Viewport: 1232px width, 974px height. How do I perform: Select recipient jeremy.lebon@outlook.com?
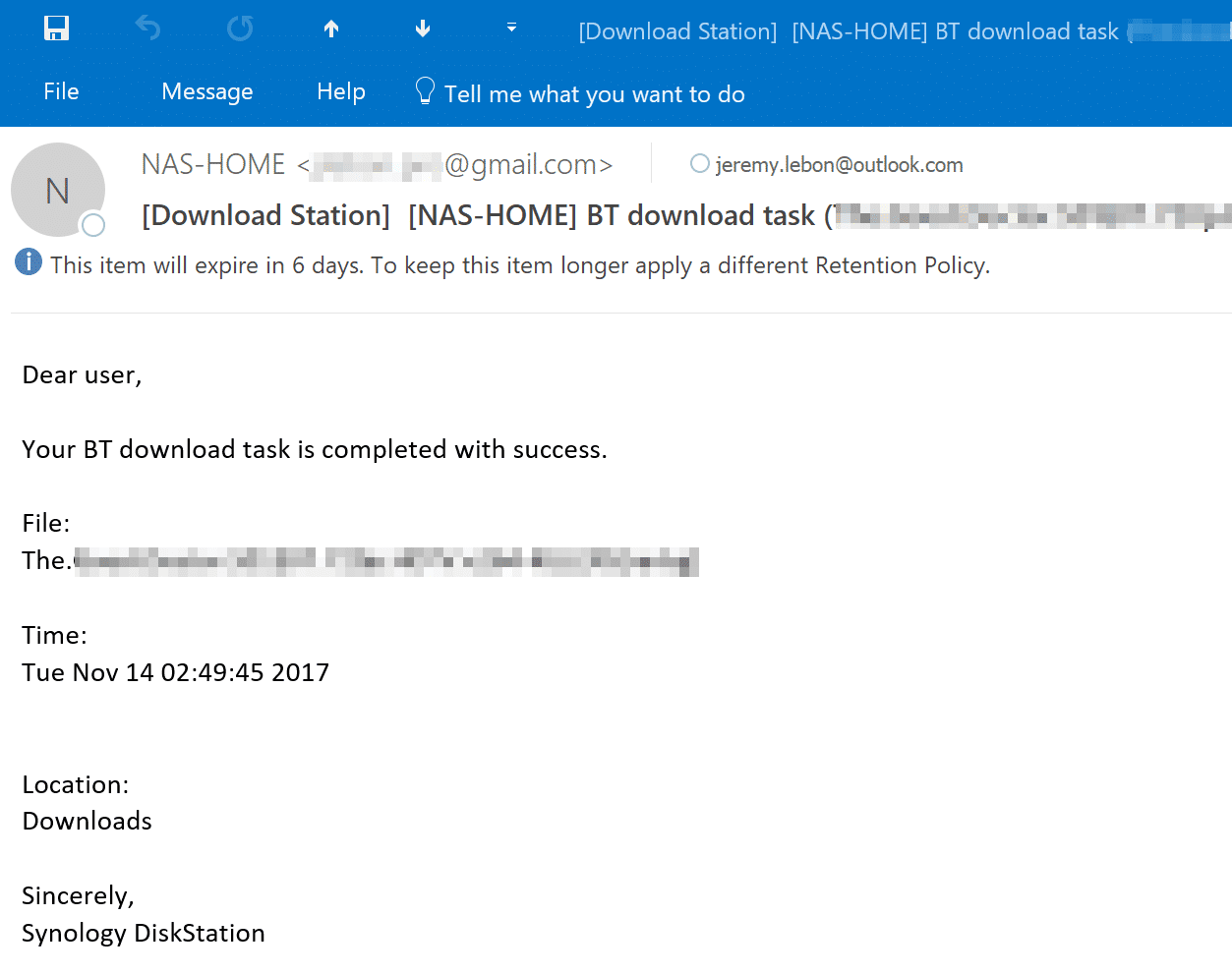click(x=840, y=164)
